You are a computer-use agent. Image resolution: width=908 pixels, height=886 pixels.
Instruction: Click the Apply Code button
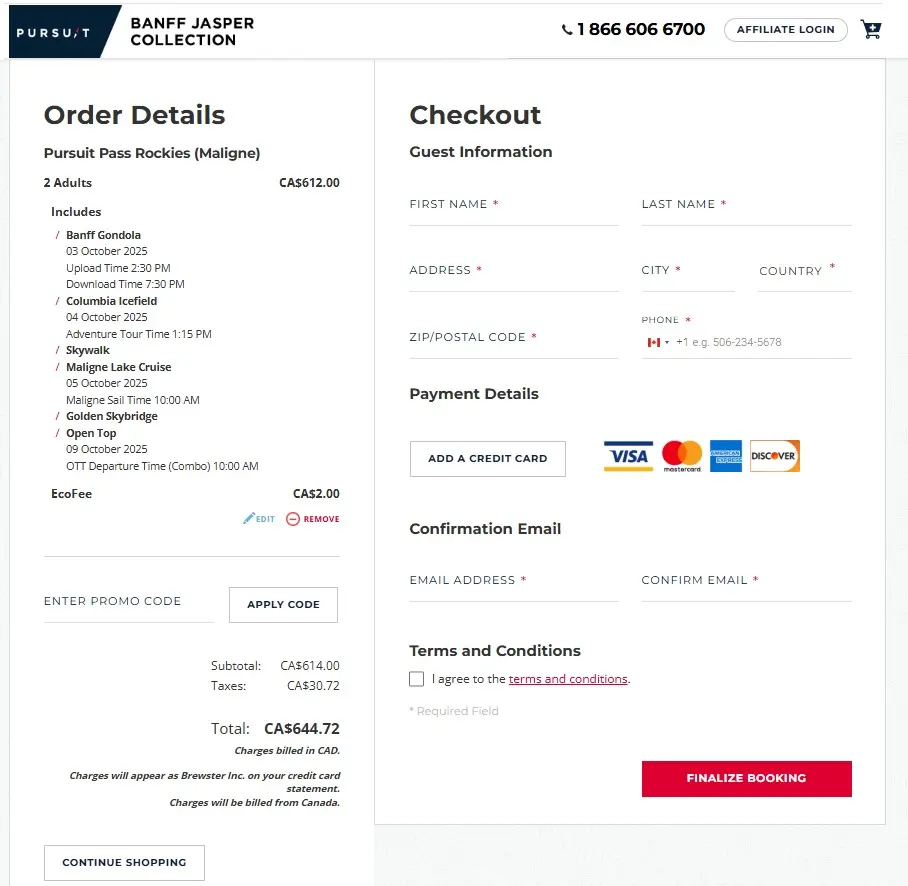pos(283,605)
